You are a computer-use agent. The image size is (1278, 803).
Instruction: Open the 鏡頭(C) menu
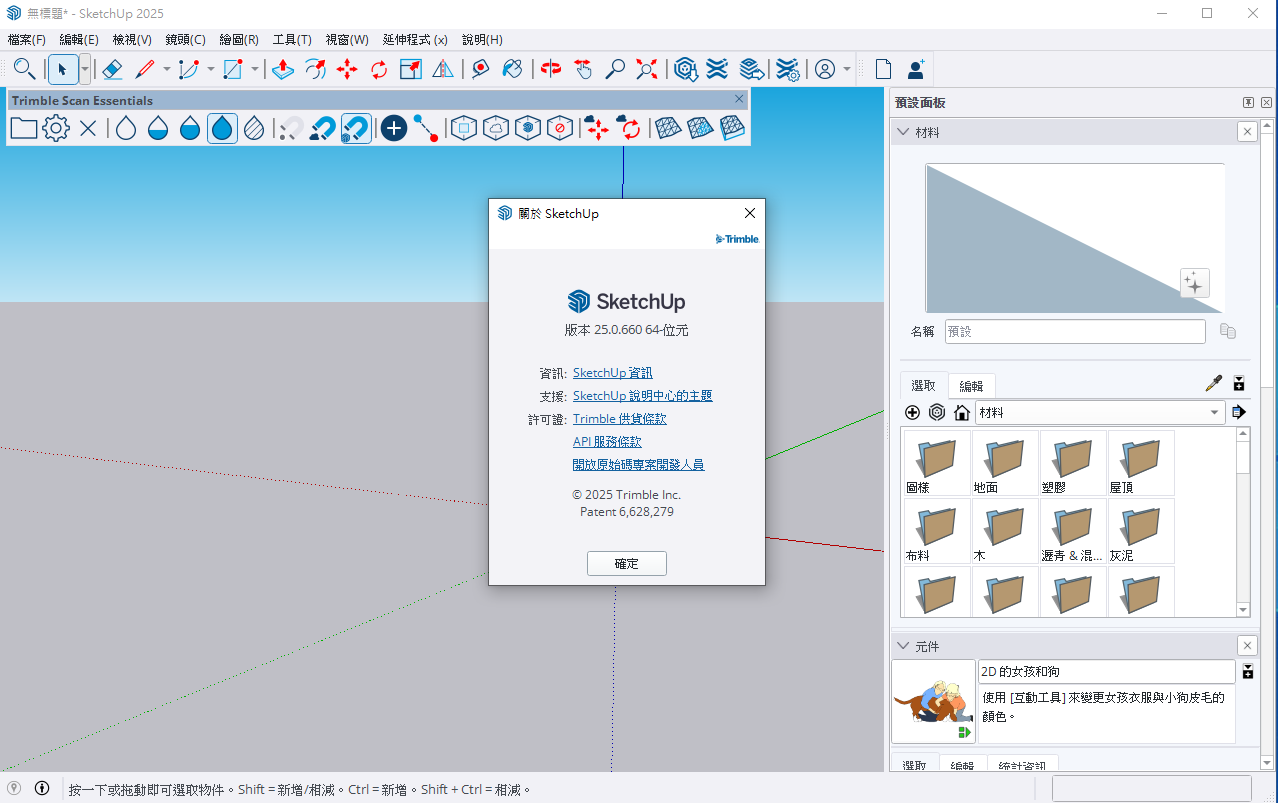point(185,40)
